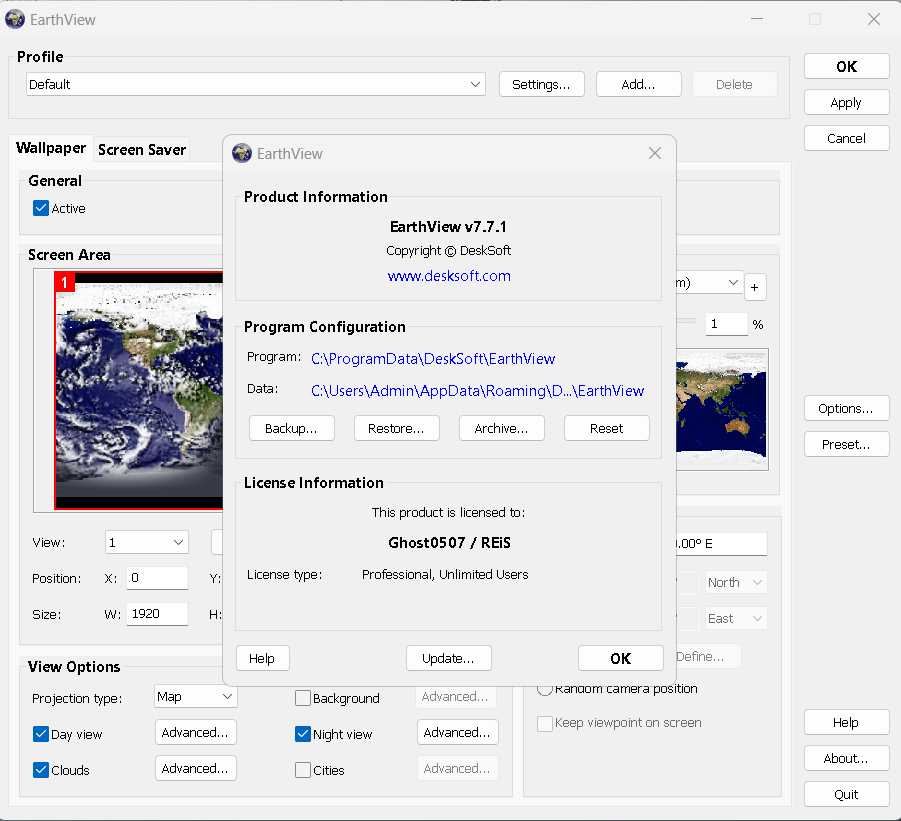The width and height of the screenshot is (901, 821).
Task: Click the Add... profile button
Action: [639, 84]
